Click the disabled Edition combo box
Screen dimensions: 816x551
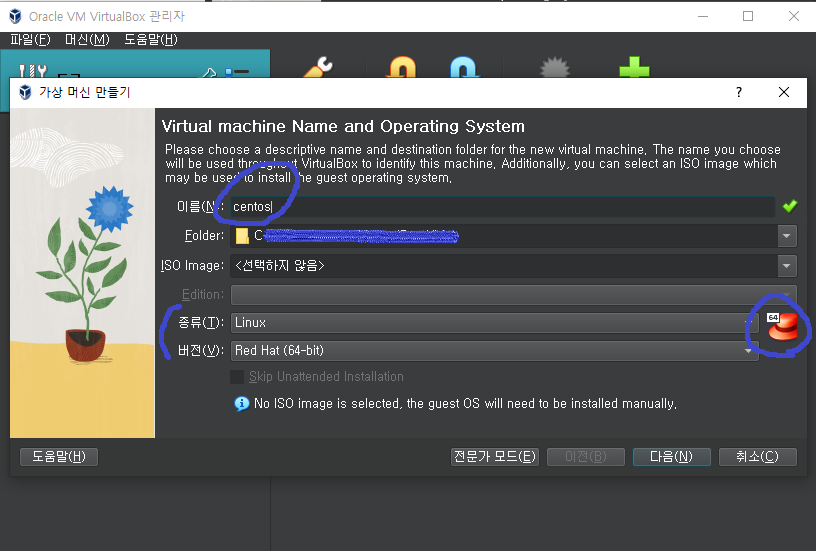click(x=513, y=294)
